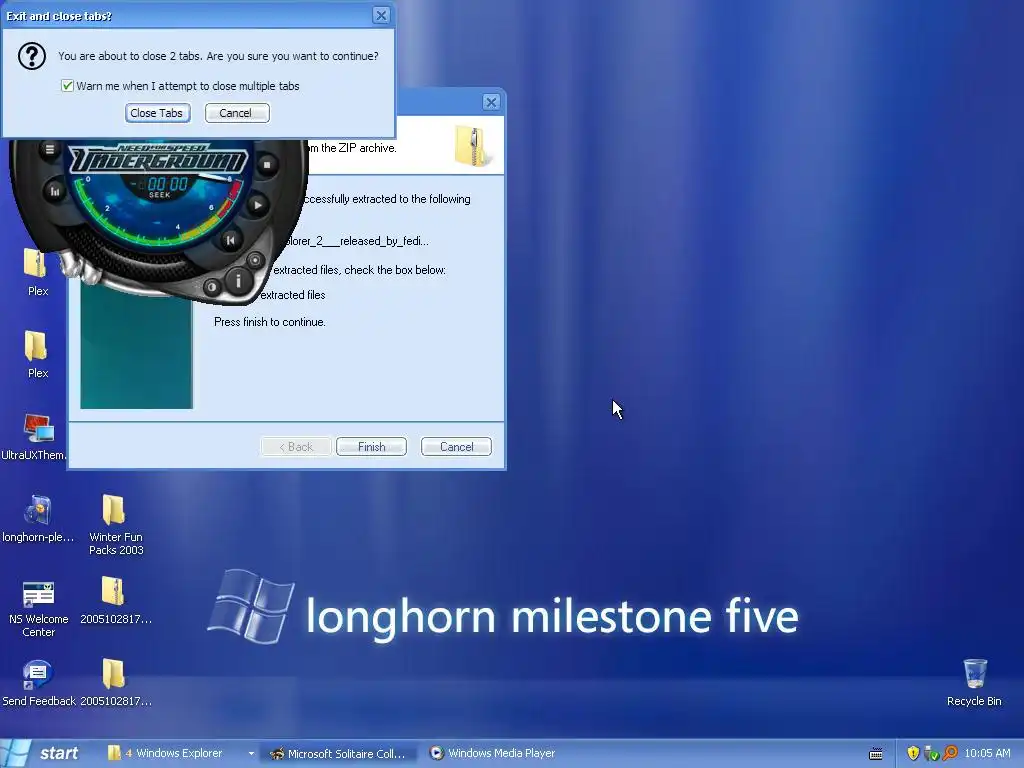This screenshot has height=768, width=1024.
Task: Close the Exit and close tabs dialog with X
Action: click(381, 16)
